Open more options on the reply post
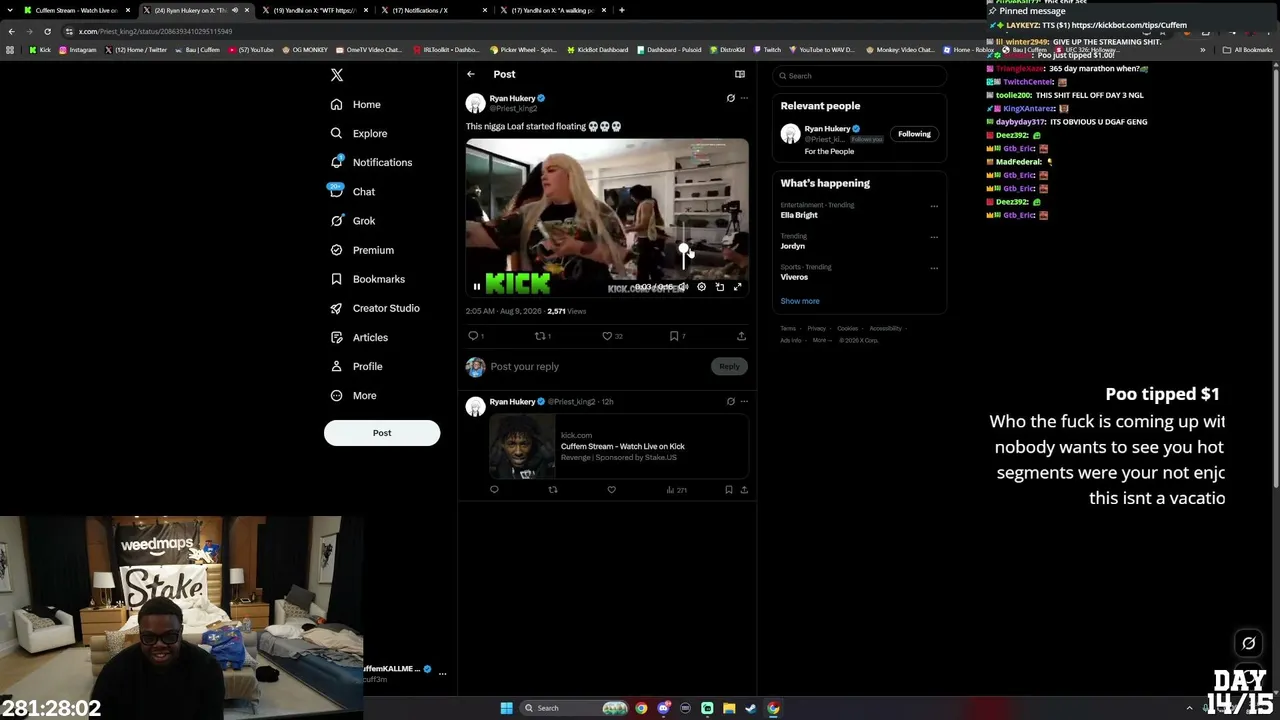 pos(744,401)
